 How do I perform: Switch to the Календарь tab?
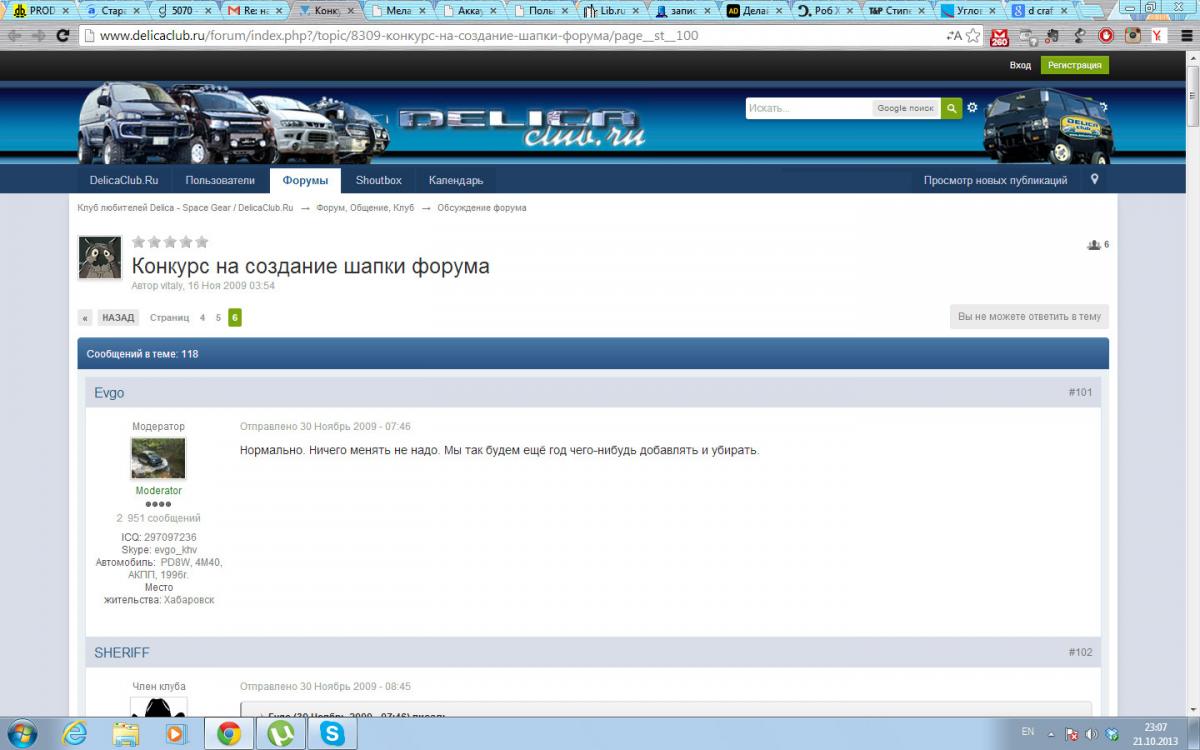455,180
